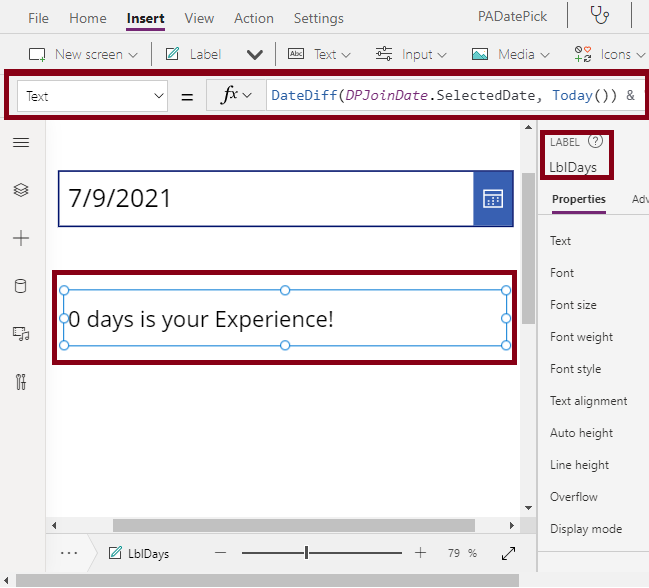Expand the Icons ribbon dropdown chevron
The image size is (649, 588).
point(640,55)
